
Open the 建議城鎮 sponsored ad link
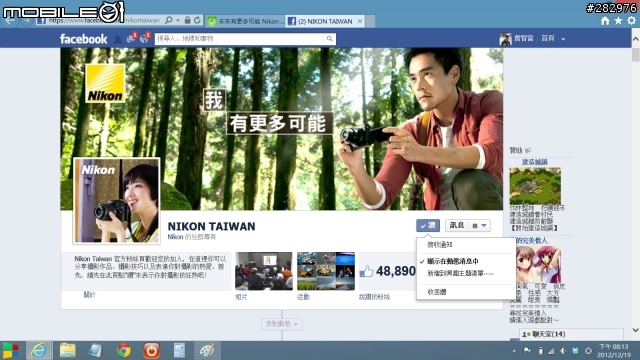pos(535,162)
